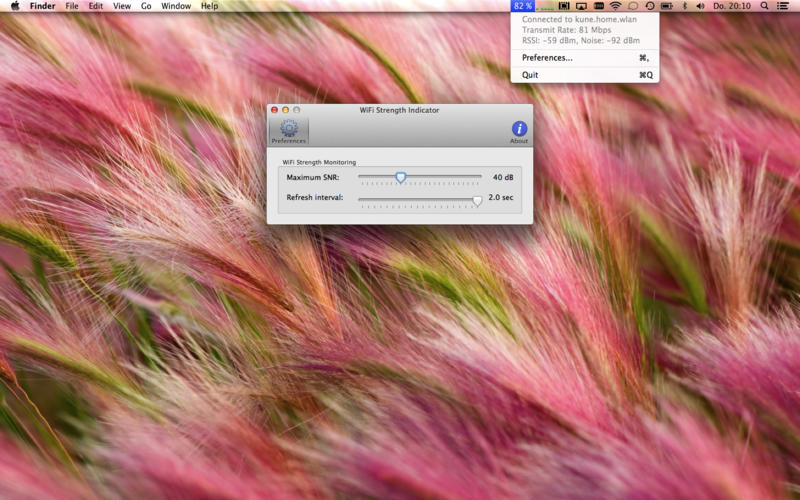Click the 82 % WiFi strength menu bar item

pos(522,6)
